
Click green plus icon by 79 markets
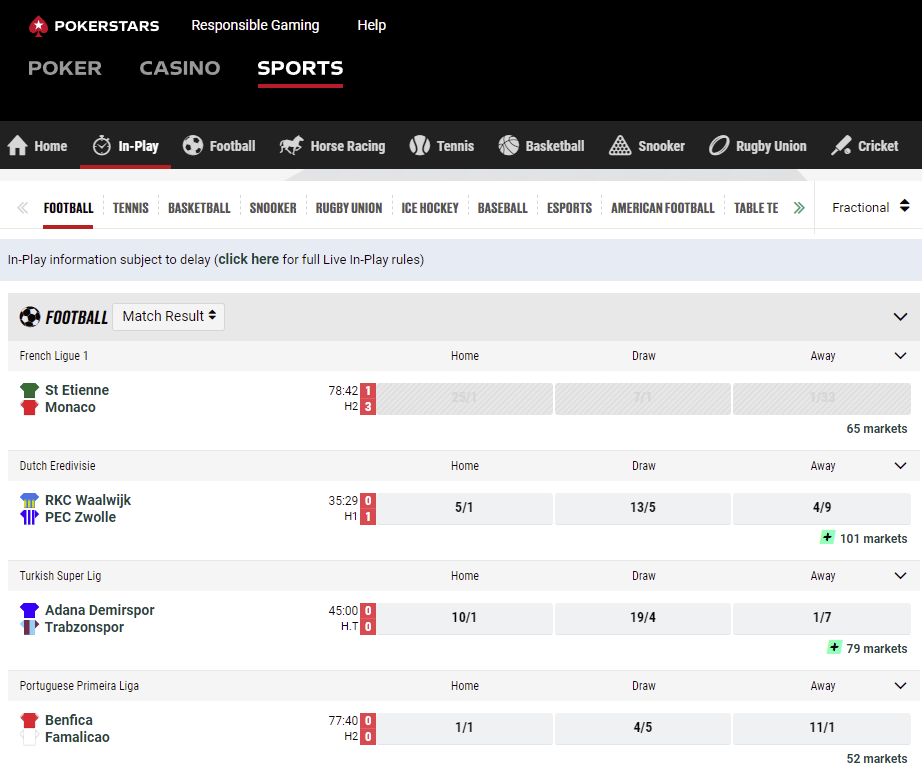point(834,647)
